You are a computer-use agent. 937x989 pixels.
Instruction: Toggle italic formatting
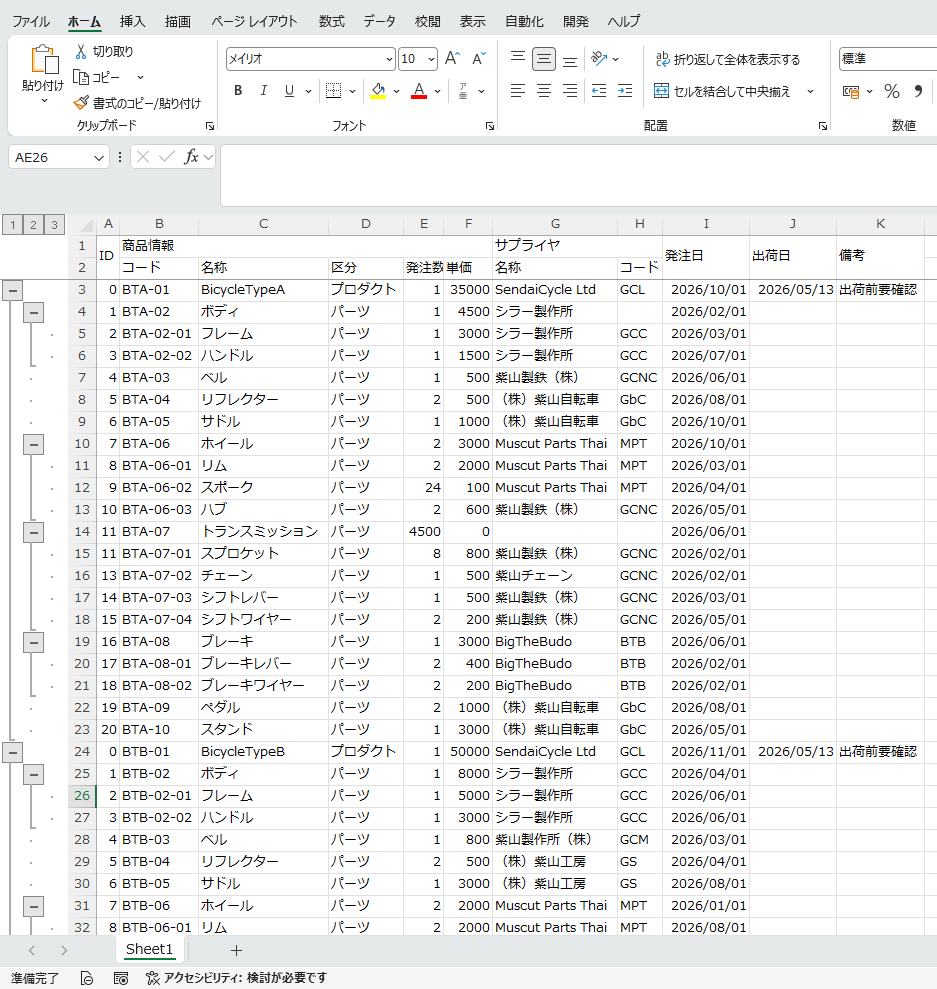(x=264, y=91)
